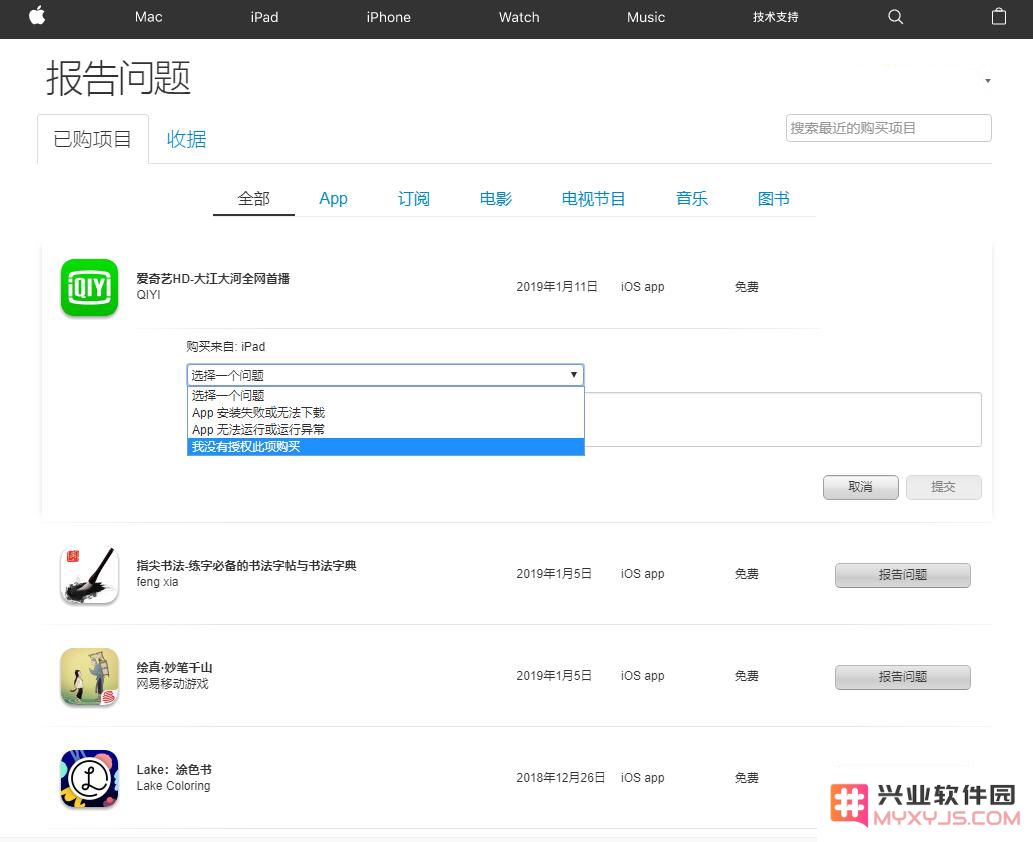The height and width of the screenshot is (842, 1033).
Task: Click the 2018年12月26日 date
Action: [x=561, y=777]
